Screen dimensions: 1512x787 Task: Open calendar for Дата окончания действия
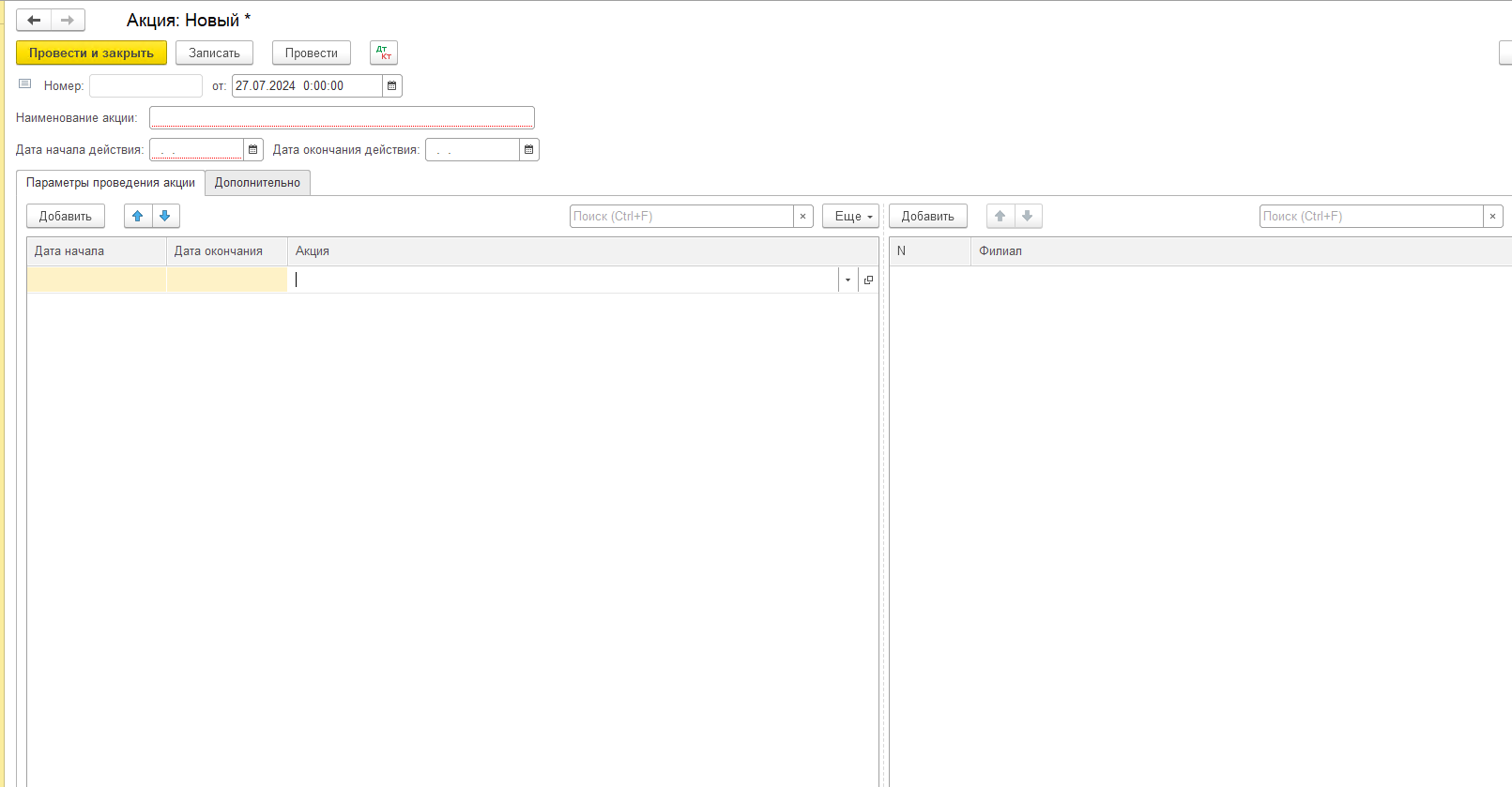(x=529, y=150)
